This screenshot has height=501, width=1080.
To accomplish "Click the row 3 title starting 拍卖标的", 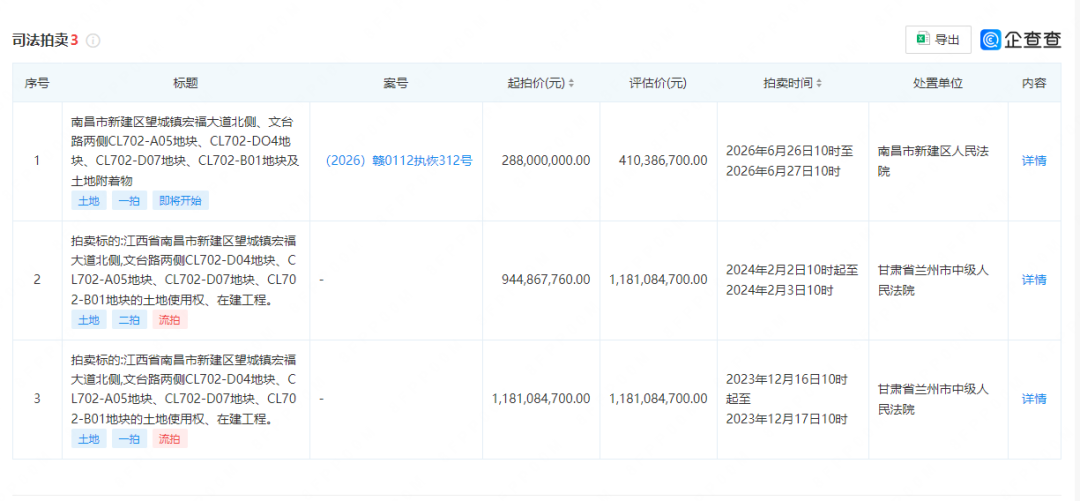I will click(x=185, y=389).
